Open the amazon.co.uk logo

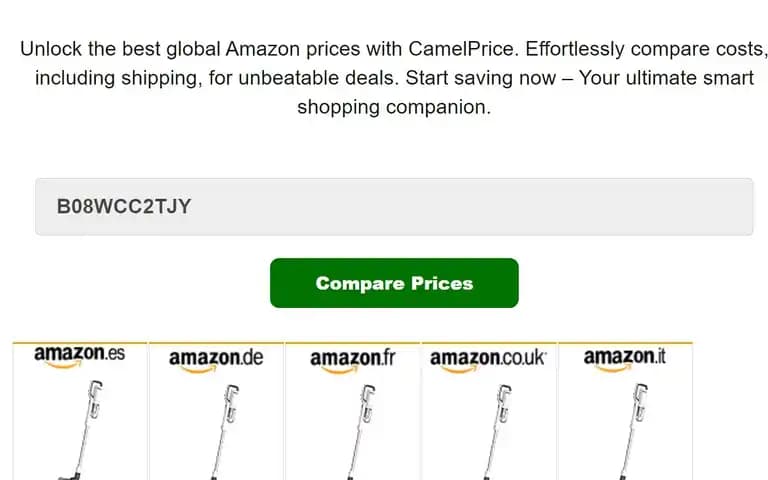[x=488, y=361]
